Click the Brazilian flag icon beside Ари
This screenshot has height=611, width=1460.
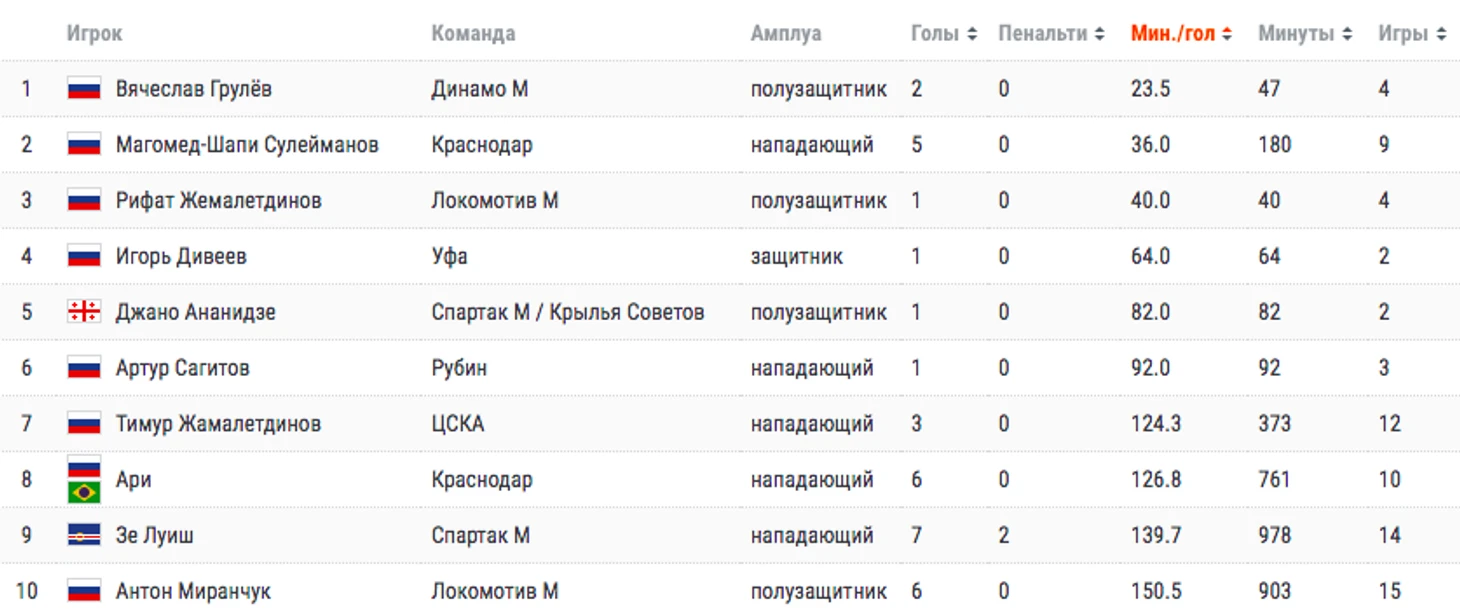84,492
